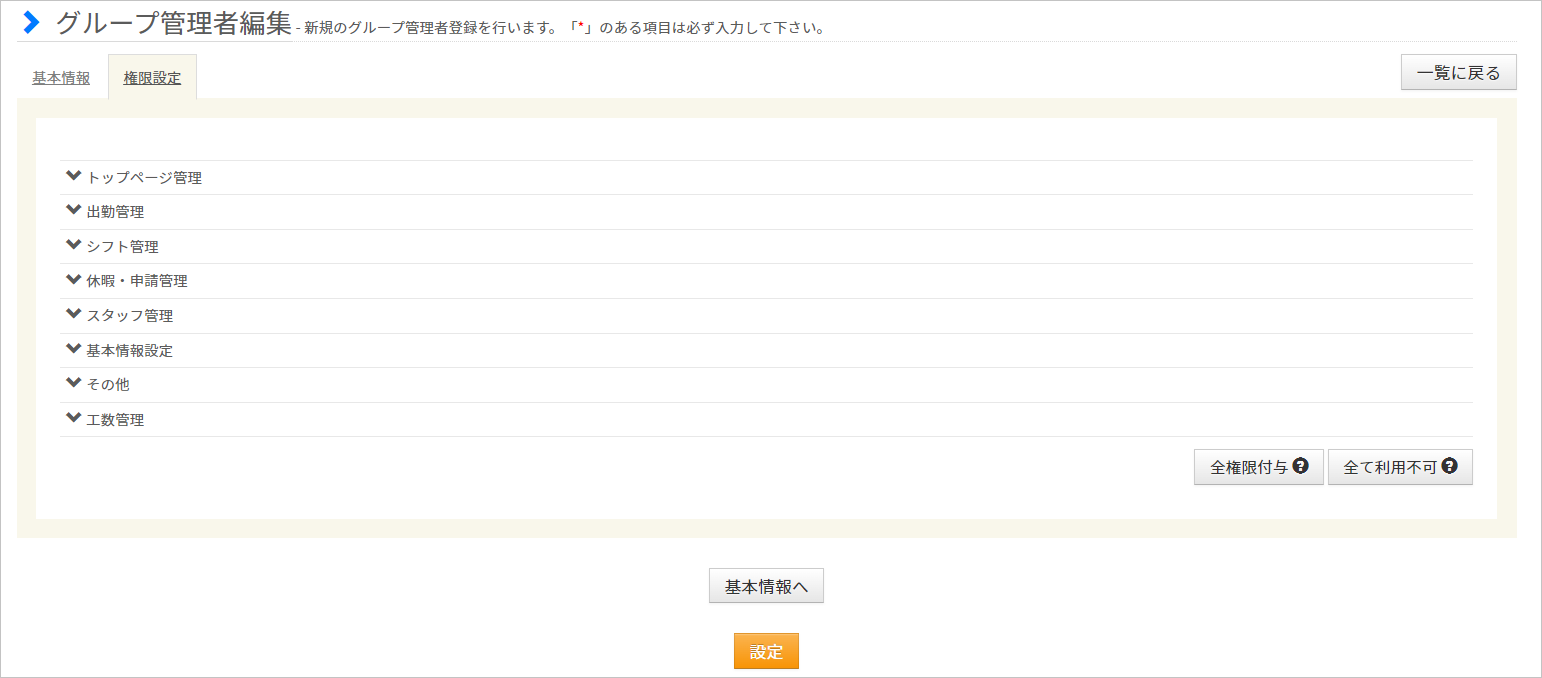Click the chevron icon beside シフト管理
Screen dimensions: 1542x678
73,245
